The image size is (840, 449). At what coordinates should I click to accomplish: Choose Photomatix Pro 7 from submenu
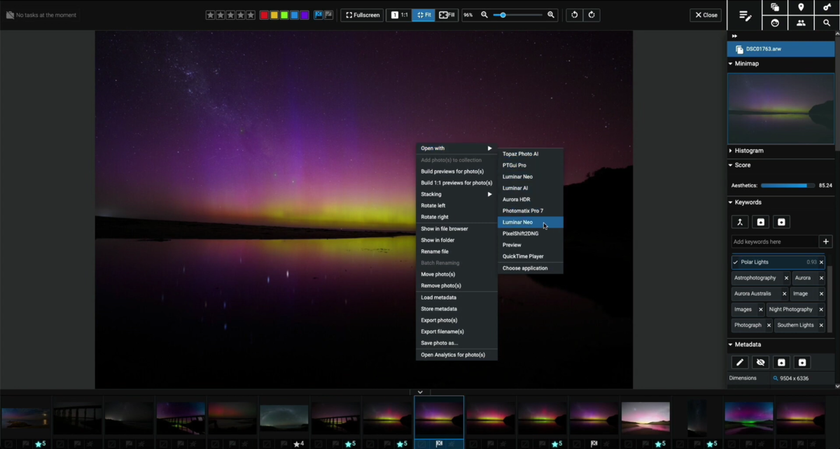tap(530, 211)
